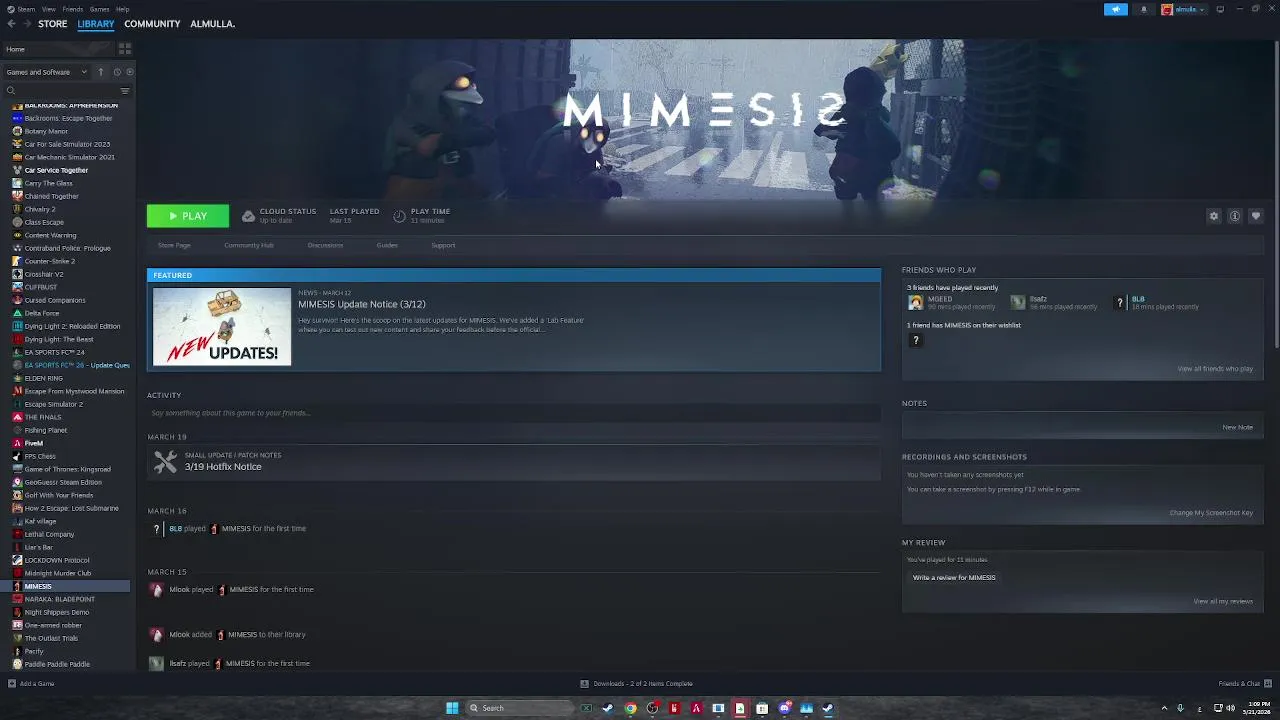Go forward with the right arrow
The image size is (1280, 720).
25,24
